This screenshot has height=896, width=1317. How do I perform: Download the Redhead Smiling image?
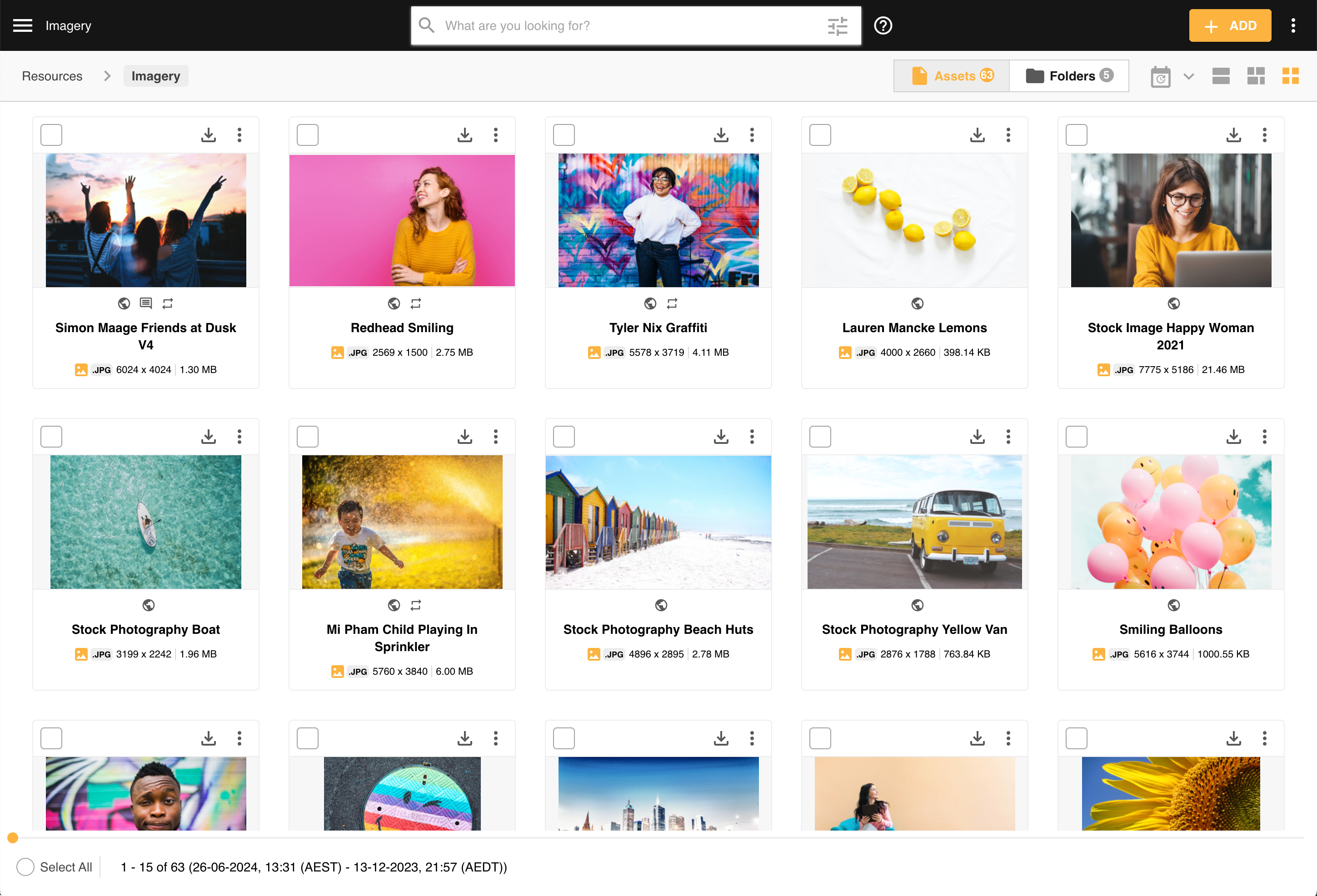465,135
